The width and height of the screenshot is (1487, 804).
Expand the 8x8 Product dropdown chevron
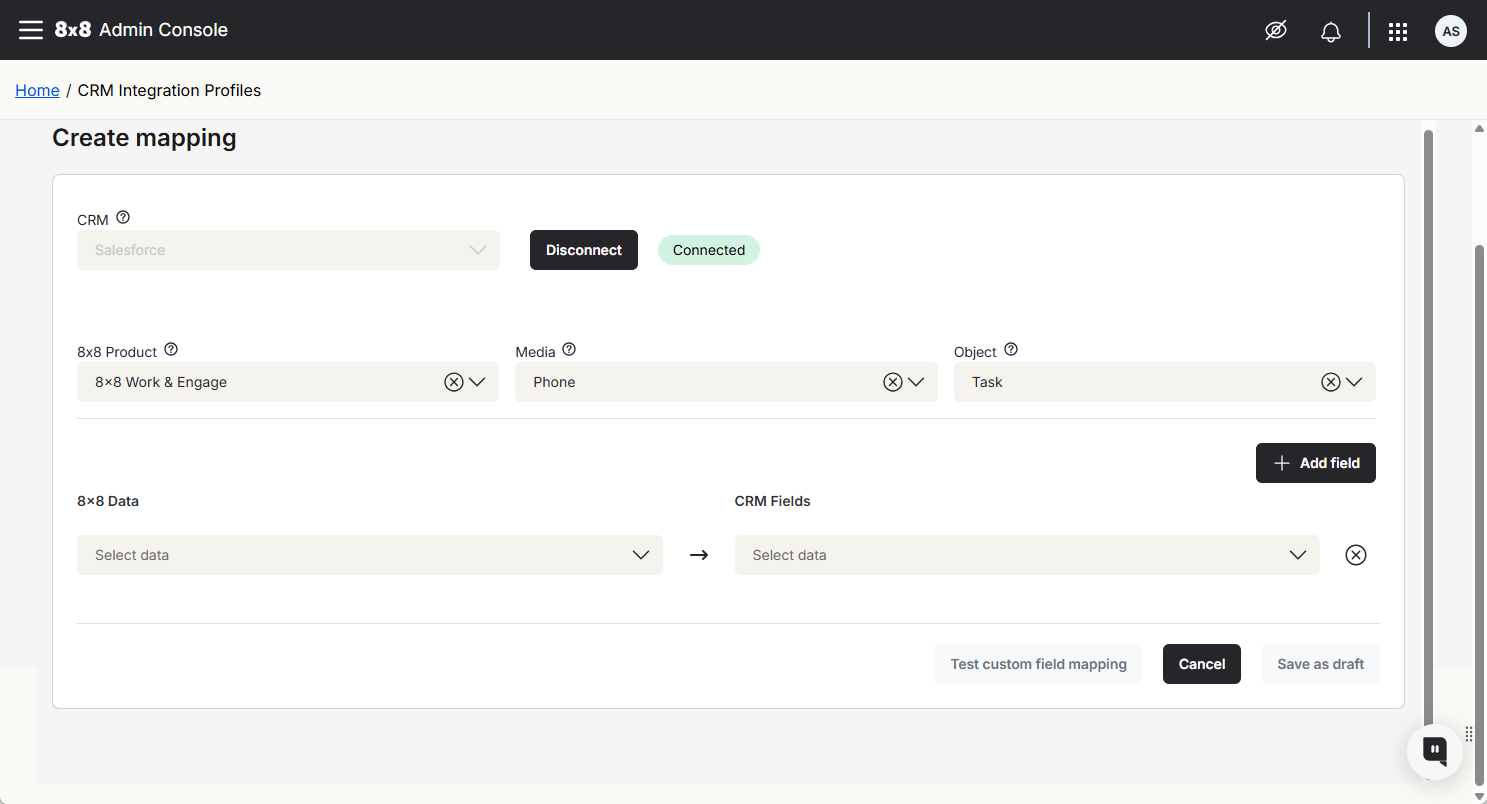click(x=477, y=382)
